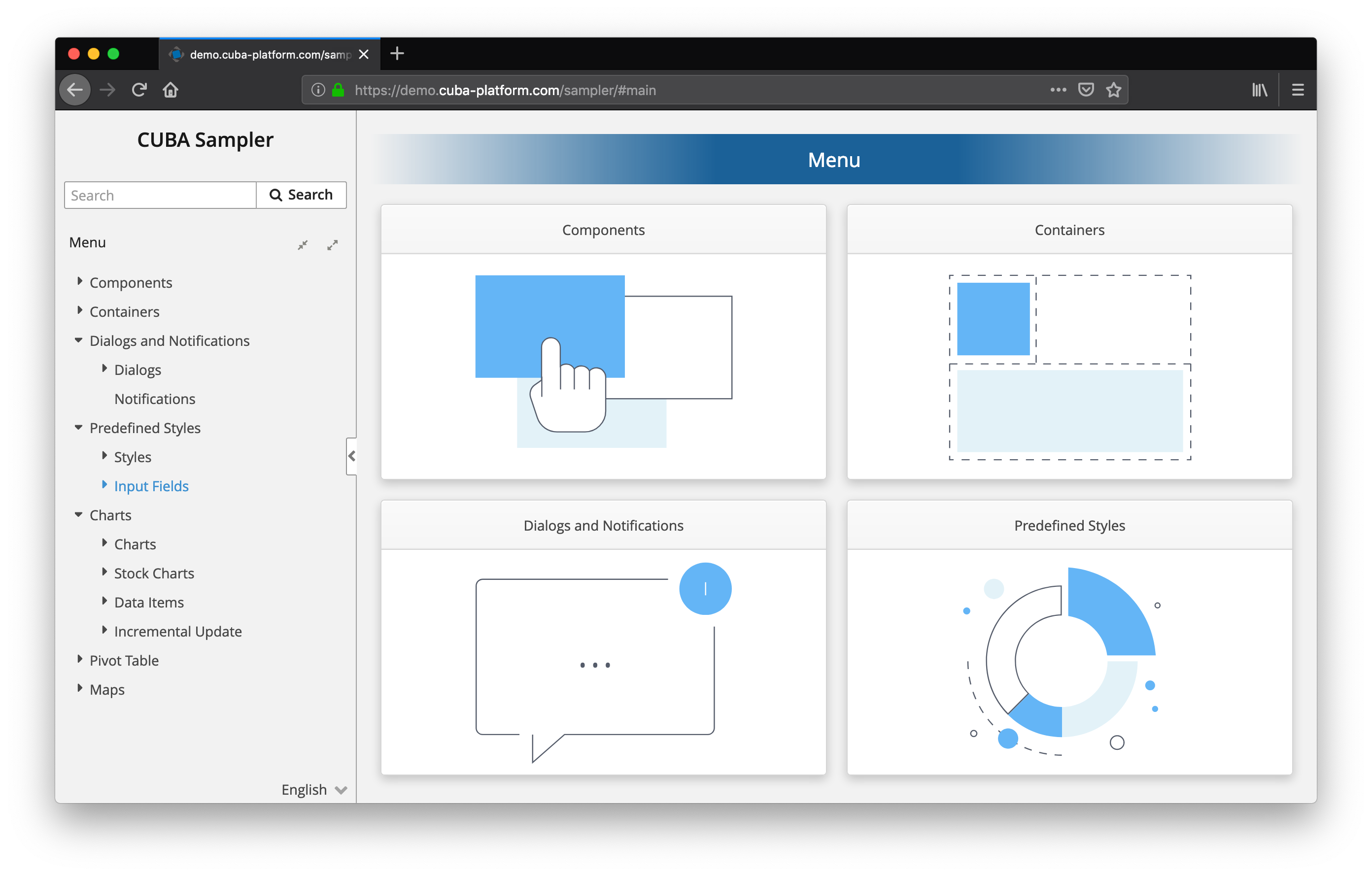Screen dimensions: 1372x876
Task: Click the Menu heading banner
Action: tap(834, 160)
